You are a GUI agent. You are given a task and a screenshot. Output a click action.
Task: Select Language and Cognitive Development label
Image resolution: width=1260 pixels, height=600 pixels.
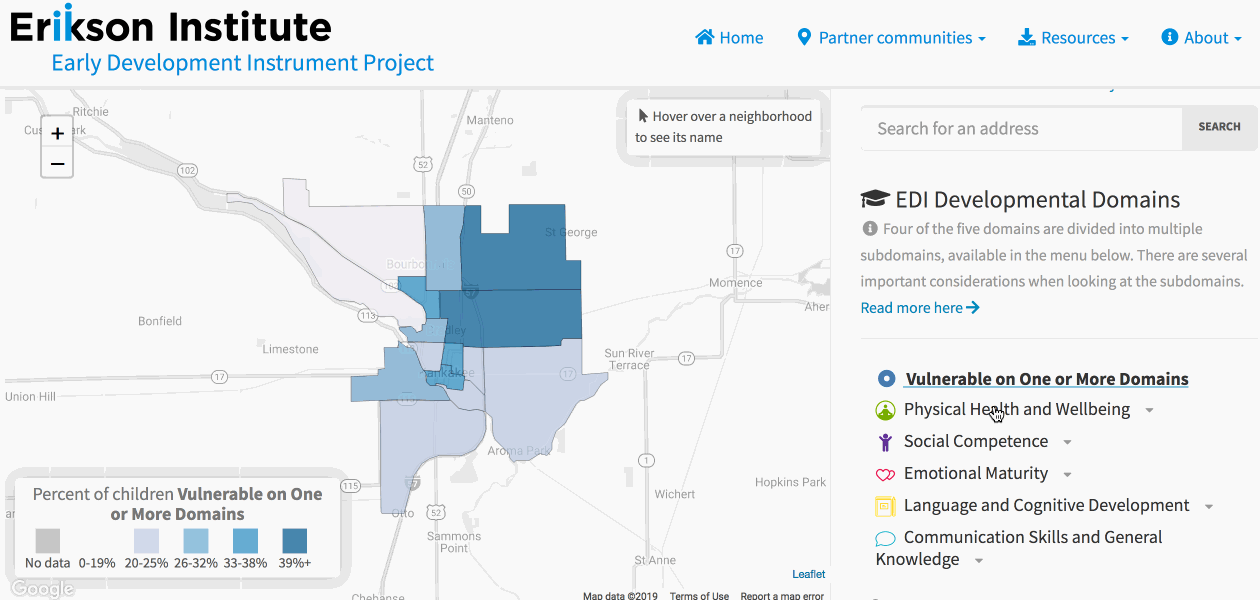click(1047, 505)
